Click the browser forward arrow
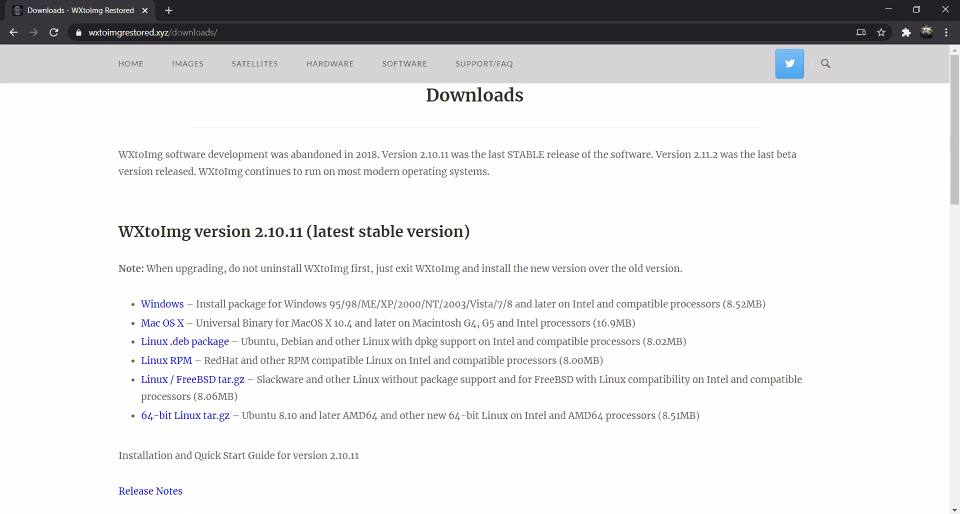 point(34,32)
